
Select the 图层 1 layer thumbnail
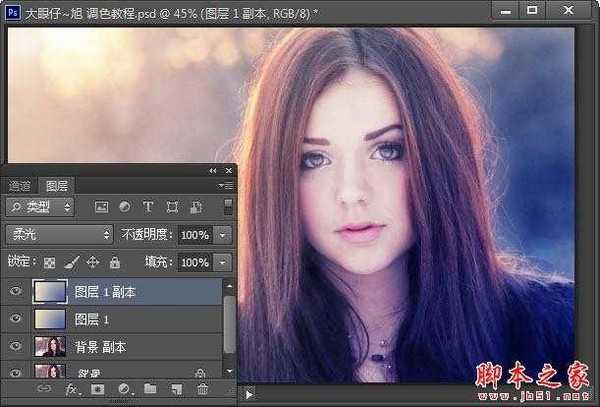(x=48, y=319)
